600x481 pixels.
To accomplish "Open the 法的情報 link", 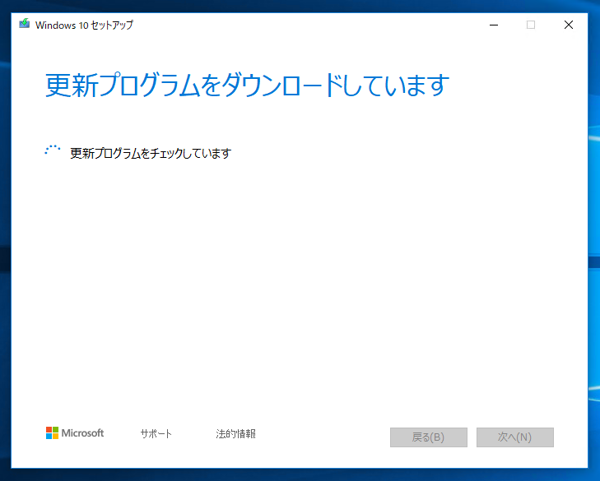I will 235,434.
